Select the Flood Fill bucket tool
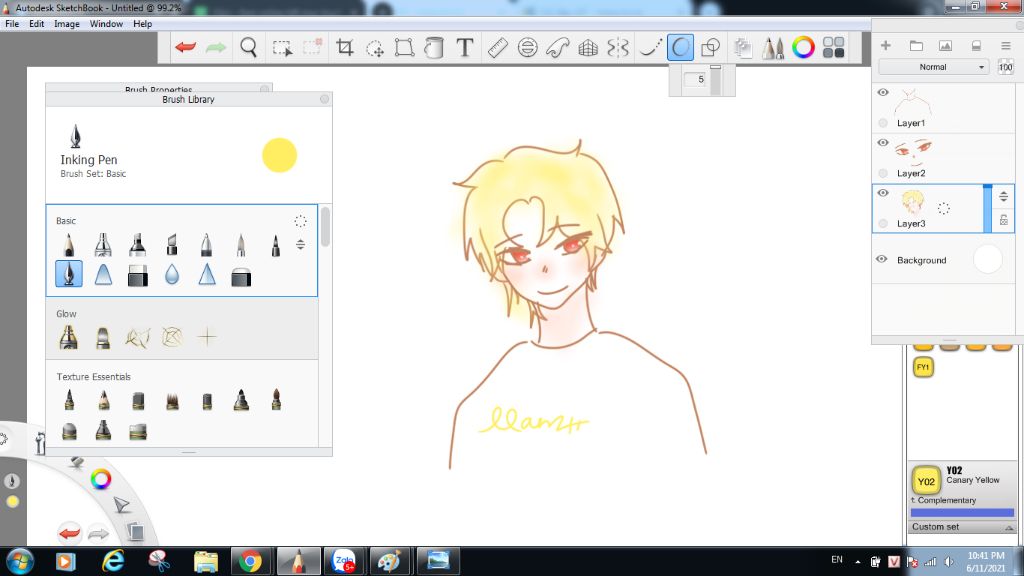This screenshot has width=1024, height=576. [434, 47]
